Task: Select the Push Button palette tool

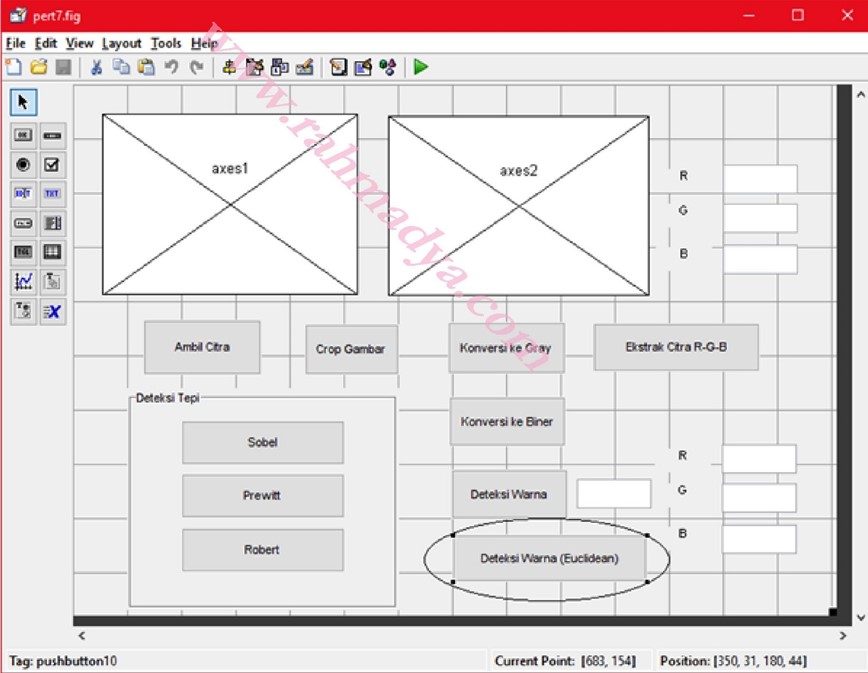Action: [23, 135]
